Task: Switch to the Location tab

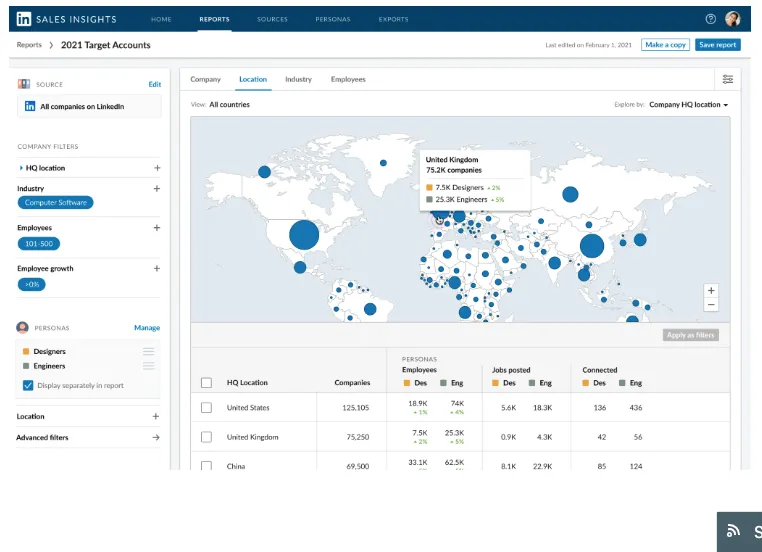Action: (253, 79)
